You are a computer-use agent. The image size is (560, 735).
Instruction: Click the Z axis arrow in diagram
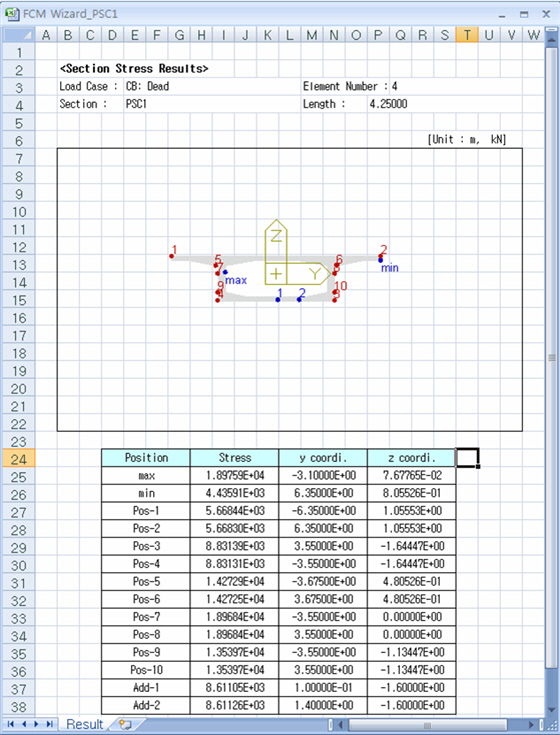[276, 242]
